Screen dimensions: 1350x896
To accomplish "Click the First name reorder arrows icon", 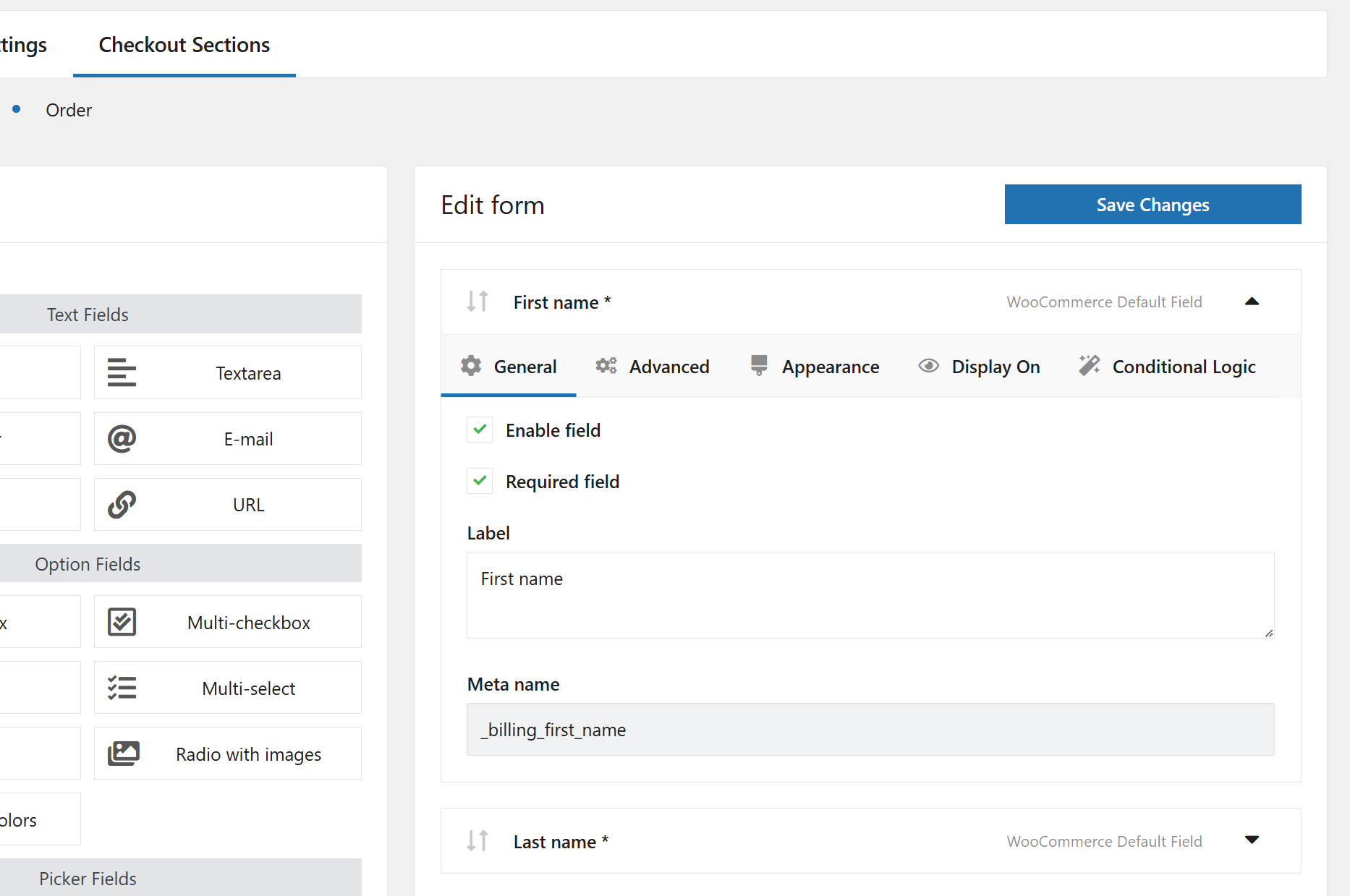I will 477,302.
